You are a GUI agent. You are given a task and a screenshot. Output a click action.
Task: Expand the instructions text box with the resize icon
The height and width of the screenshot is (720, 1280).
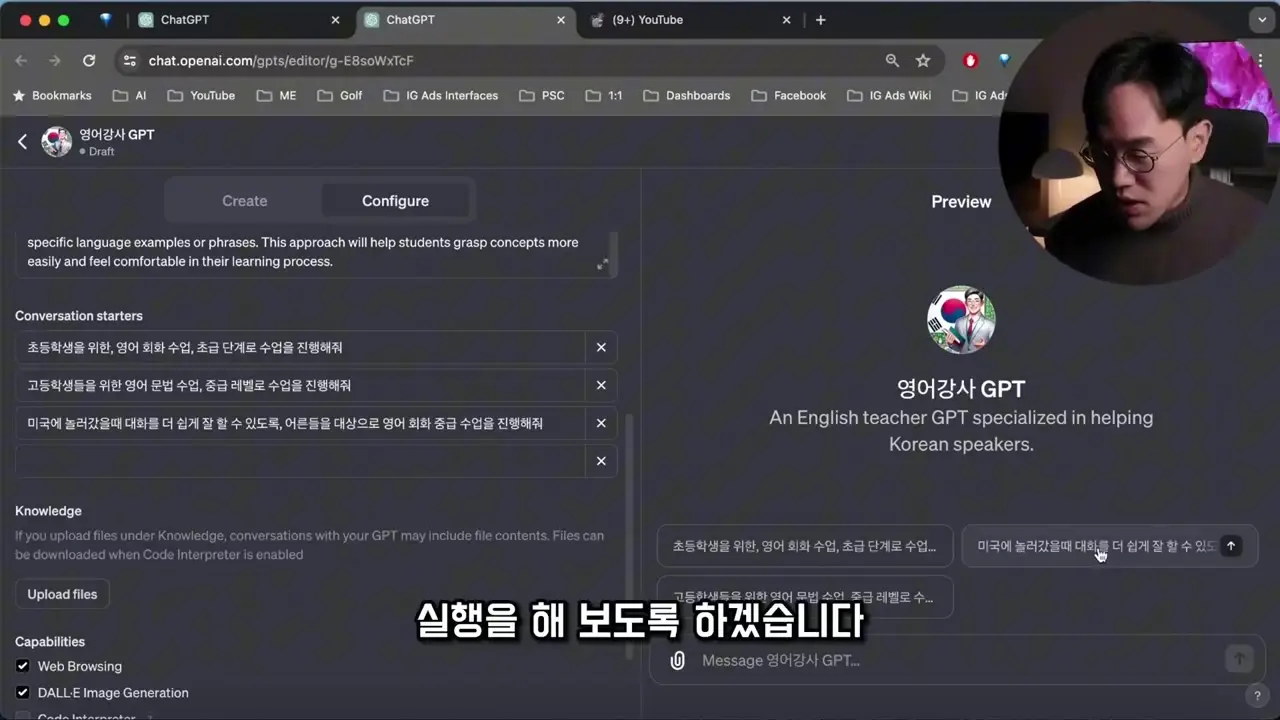pyautogui.click(x=602, y=264)
